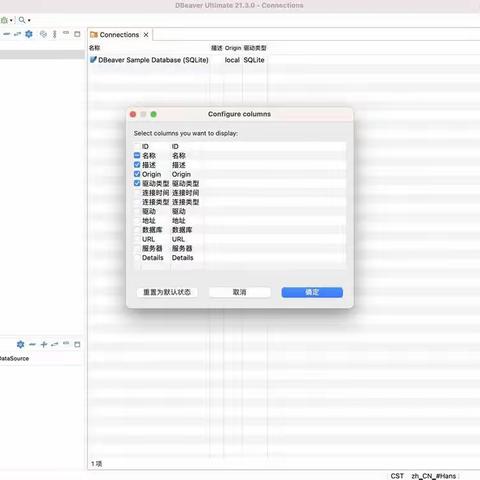Click the filter icon right of the blue gear
Viewport: 480px width, 480px height.
pyautogui.click(x=43, y=34)
